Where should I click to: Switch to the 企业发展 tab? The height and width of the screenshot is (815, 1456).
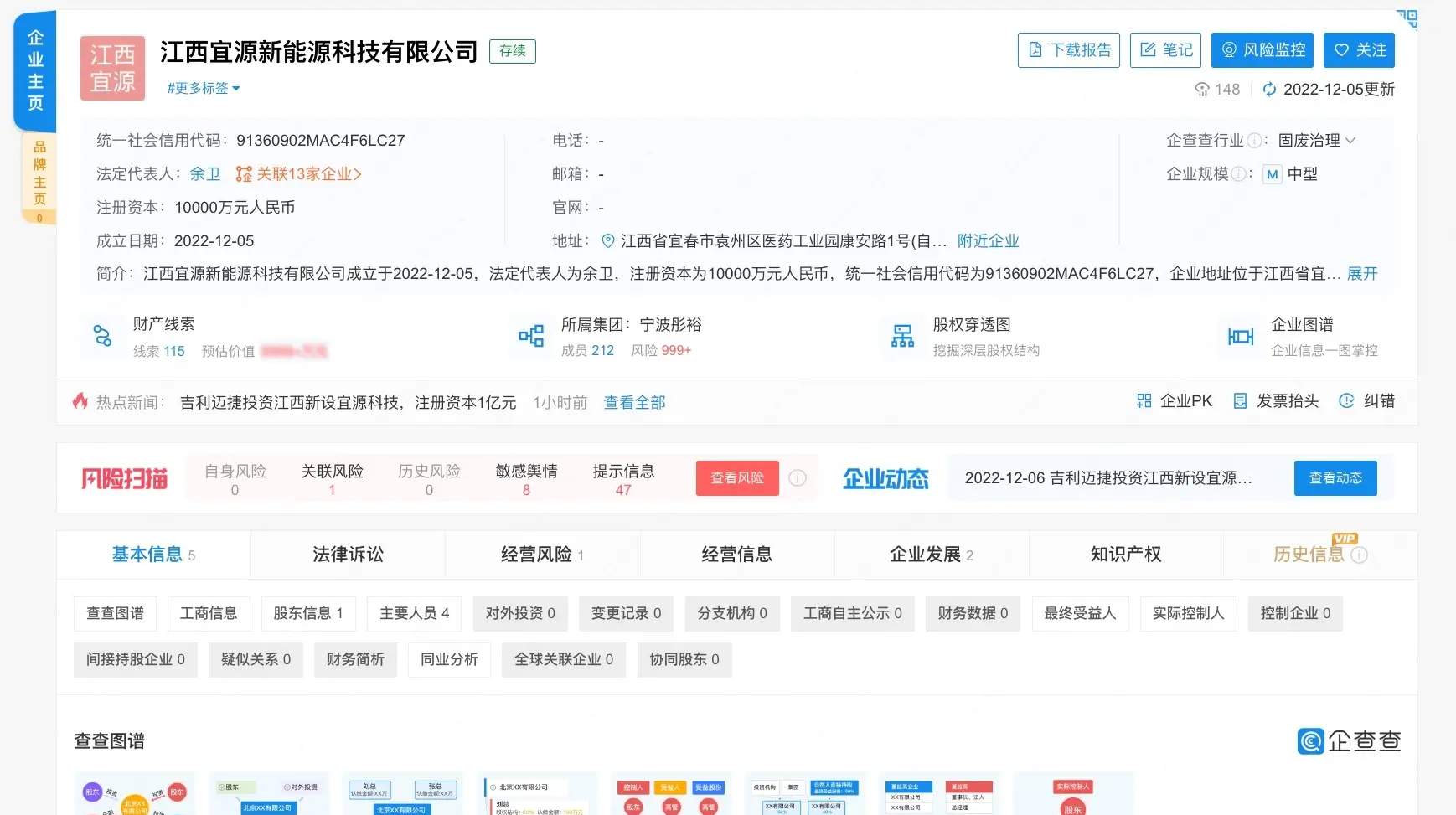(x=932, y=555)
